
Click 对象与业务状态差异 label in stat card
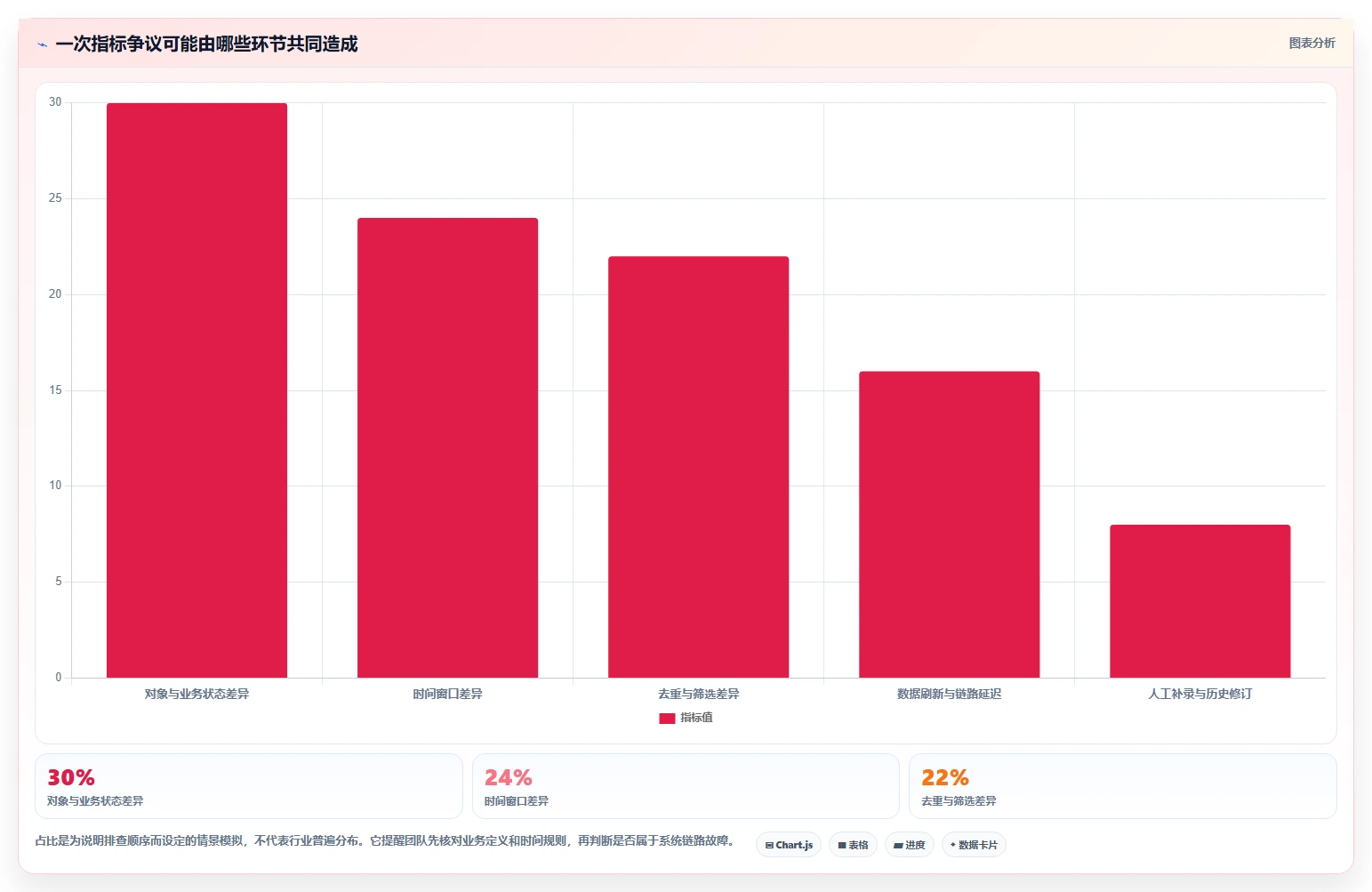tap(95, 800)
